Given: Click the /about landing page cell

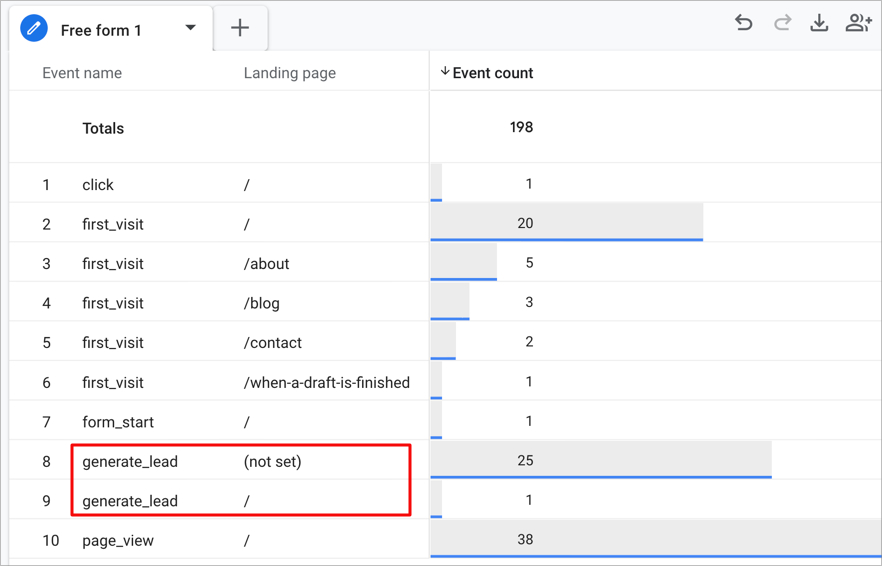Looking at the screenshot, I should click(267, 264).
